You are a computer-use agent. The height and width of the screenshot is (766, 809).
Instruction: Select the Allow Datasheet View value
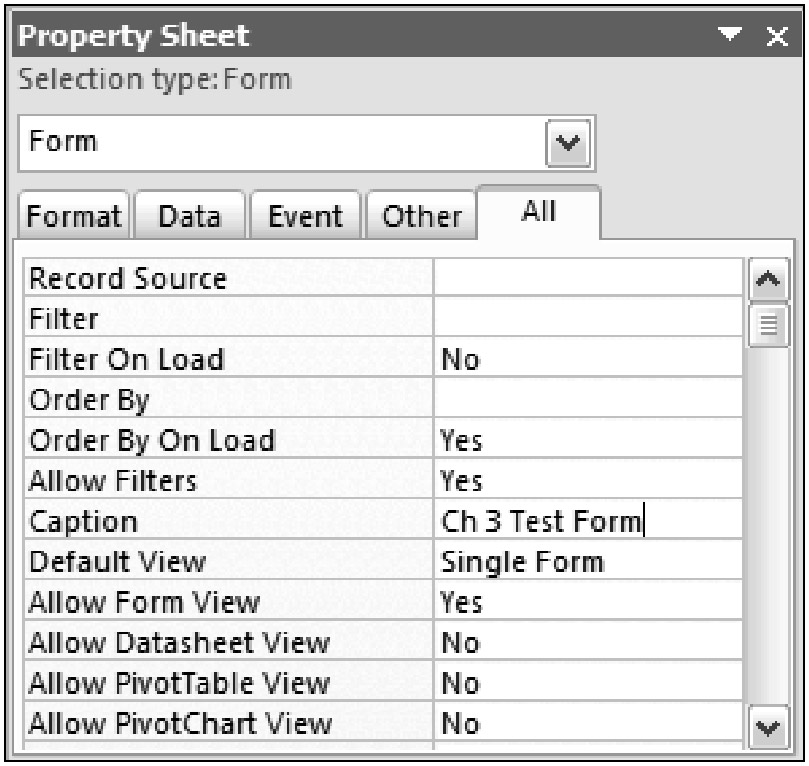(586, 642)
